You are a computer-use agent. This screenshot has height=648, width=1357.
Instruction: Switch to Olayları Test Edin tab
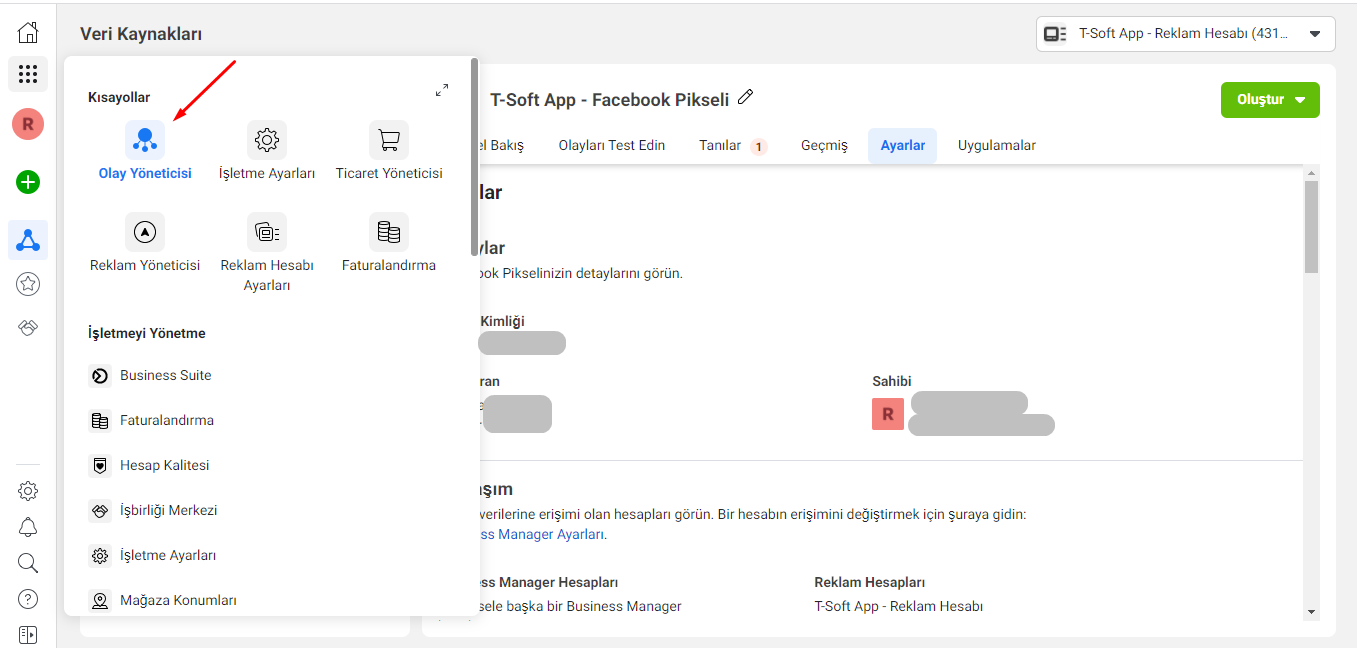point(612,146)
